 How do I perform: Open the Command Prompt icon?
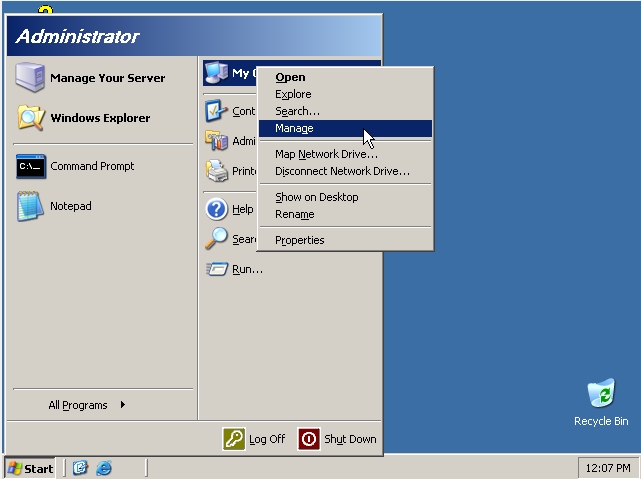[31, 166]
